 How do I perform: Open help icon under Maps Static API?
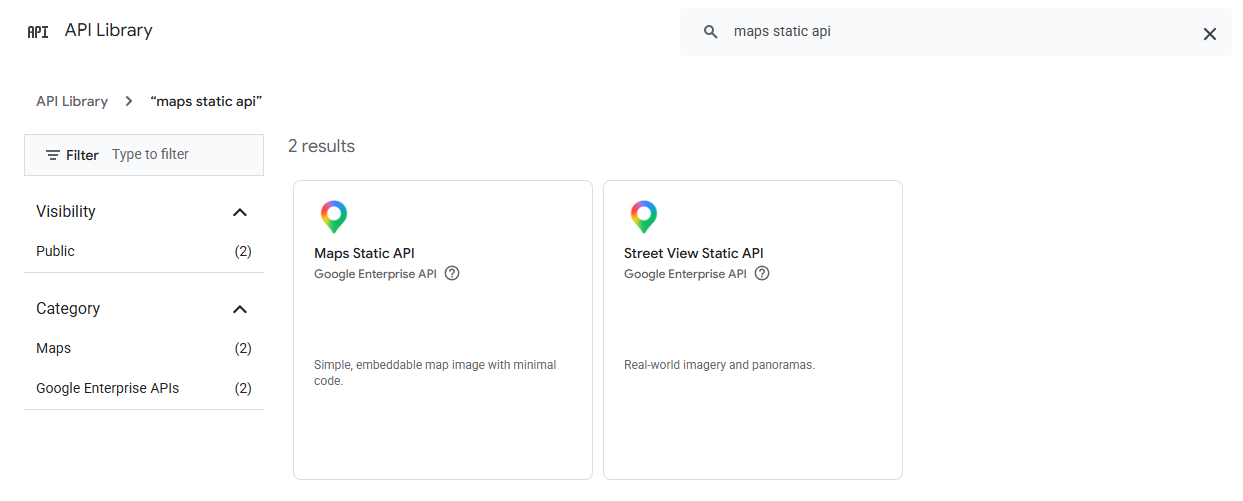(x=452, y=273)
